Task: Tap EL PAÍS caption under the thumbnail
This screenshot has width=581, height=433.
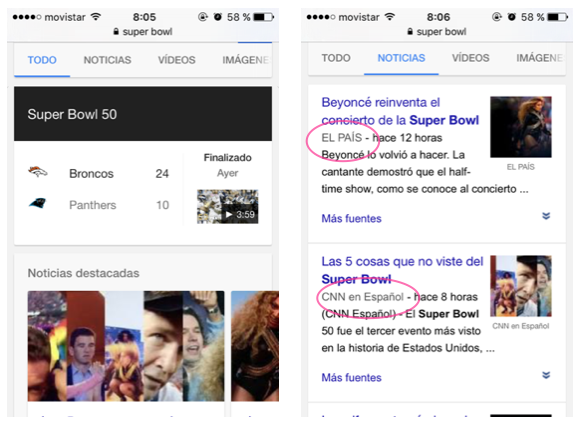Action: [521, 167]
